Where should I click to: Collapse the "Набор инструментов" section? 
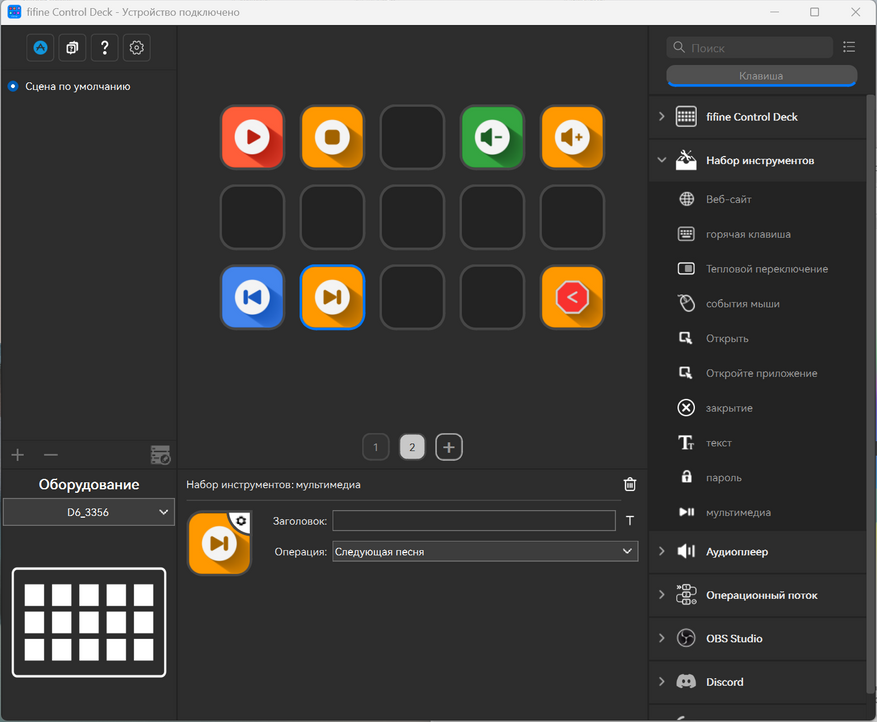[661, 160]
